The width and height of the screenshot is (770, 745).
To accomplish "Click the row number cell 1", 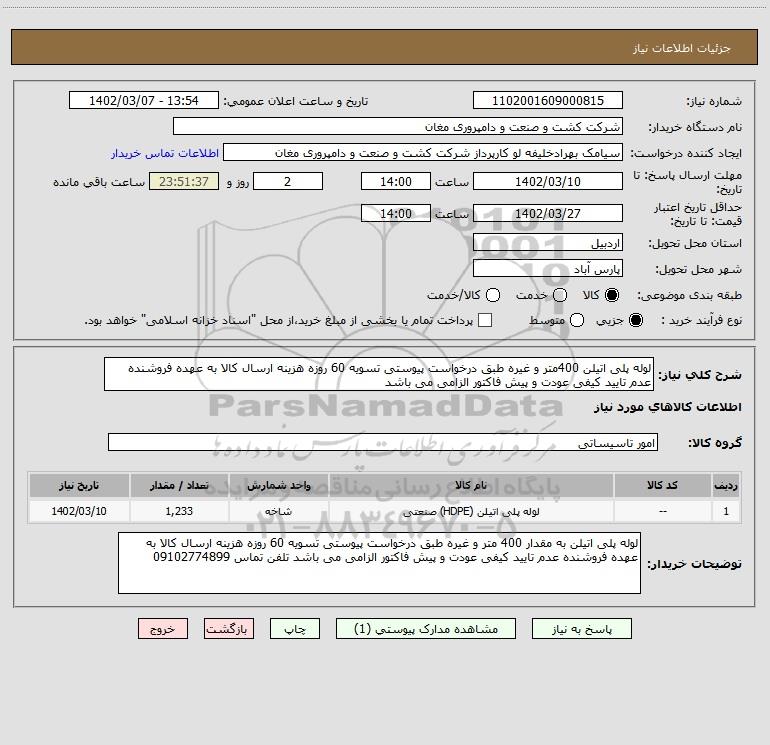I will click(x=726, y=511).
